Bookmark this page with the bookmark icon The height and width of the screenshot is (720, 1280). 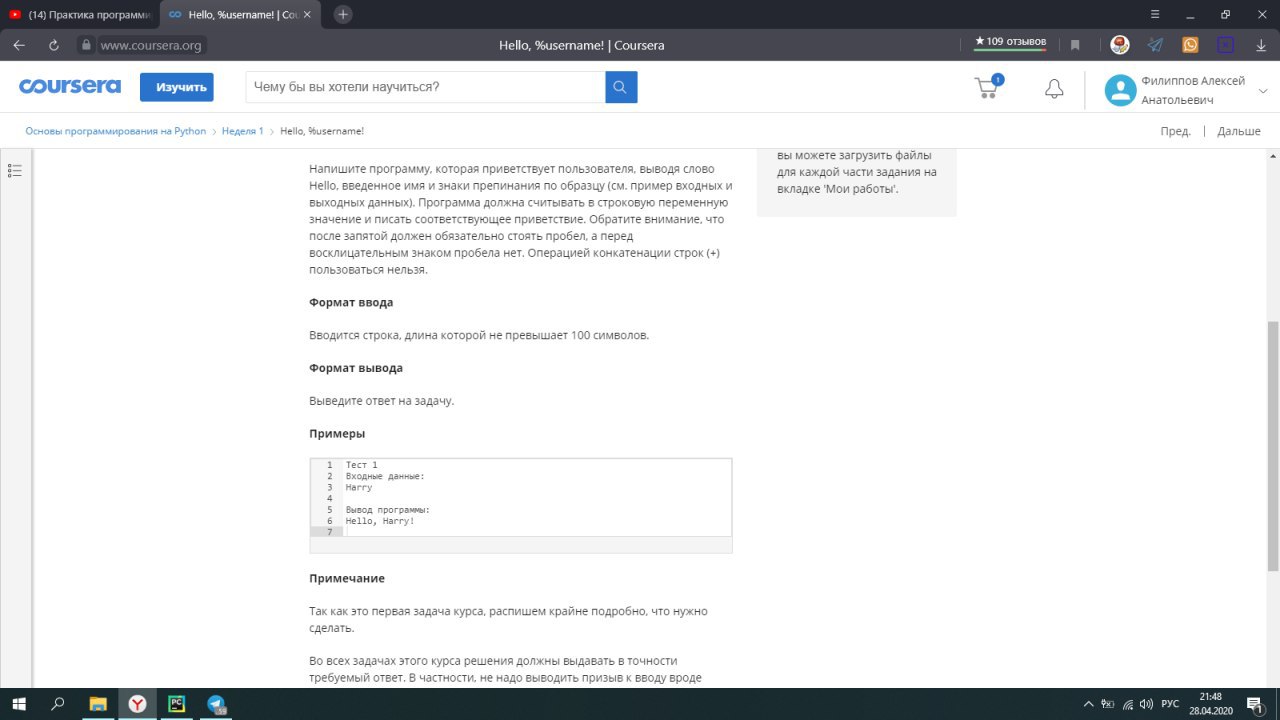pos(1075,45)
